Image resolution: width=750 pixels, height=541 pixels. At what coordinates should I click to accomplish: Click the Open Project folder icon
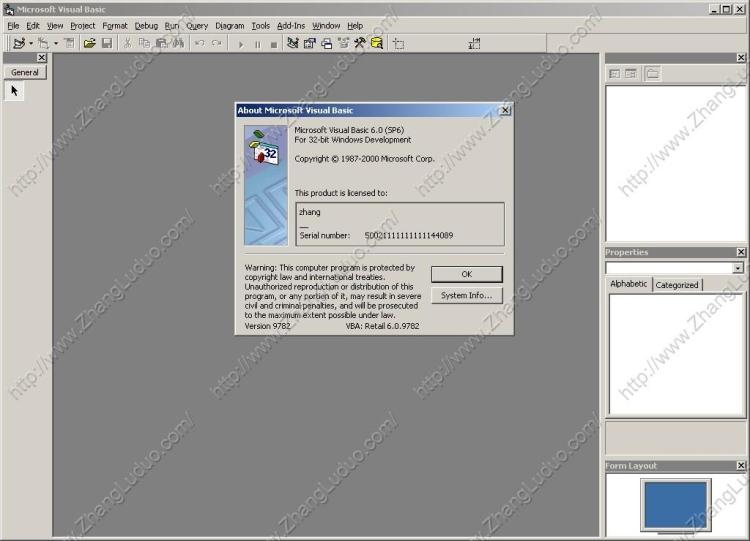89,44
